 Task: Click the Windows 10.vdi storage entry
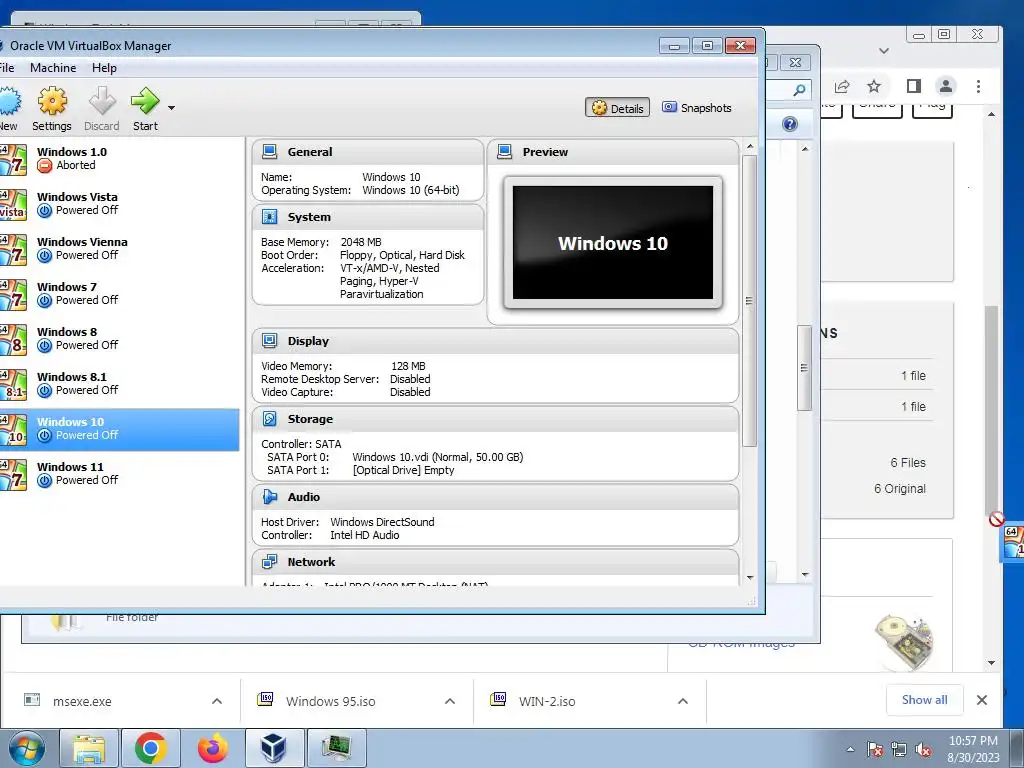tap(438, 457)
